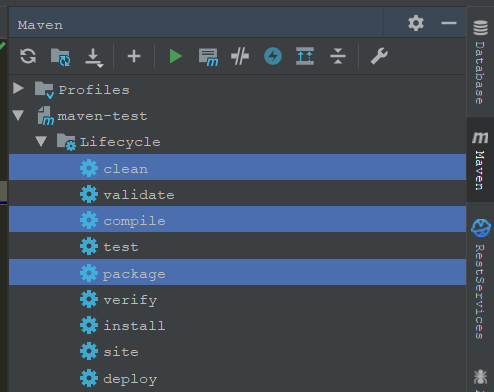Collapse the maven-test project node
Viewport: 494px width, 392px height.
[x=18, y=115]
